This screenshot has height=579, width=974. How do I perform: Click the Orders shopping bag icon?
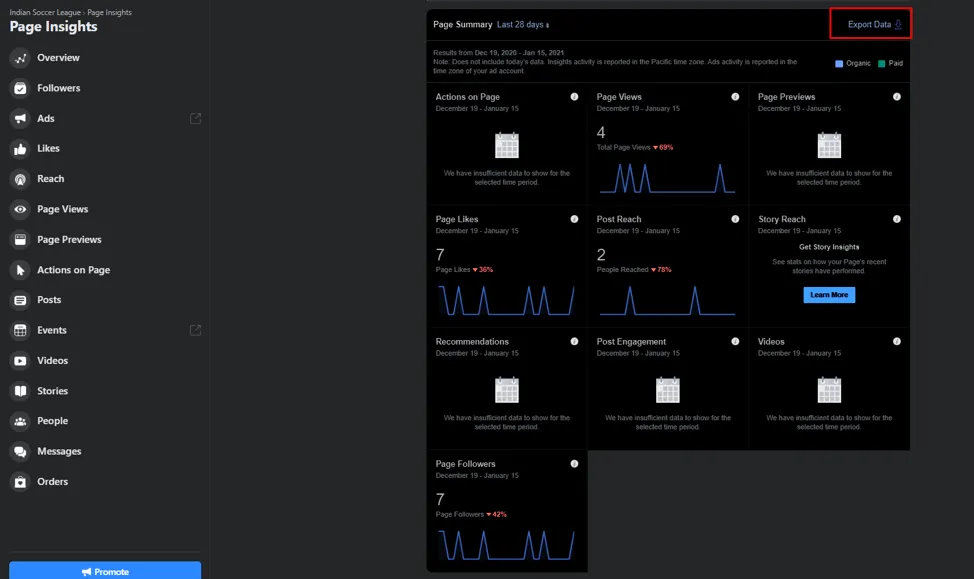(19, 482)
